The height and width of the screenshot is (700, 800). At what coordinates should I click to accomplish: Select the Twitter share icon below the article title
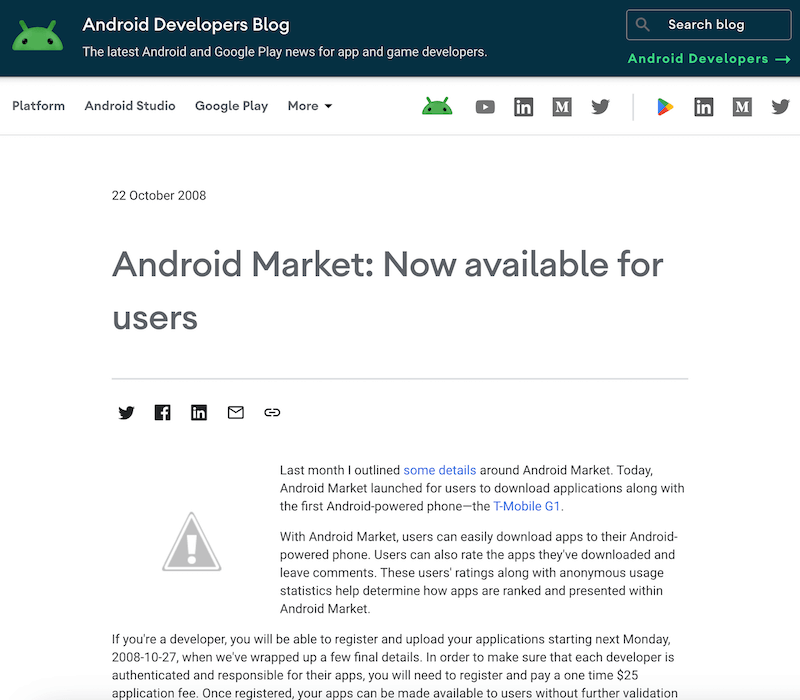pyautogui.click(x=126, y=412)
